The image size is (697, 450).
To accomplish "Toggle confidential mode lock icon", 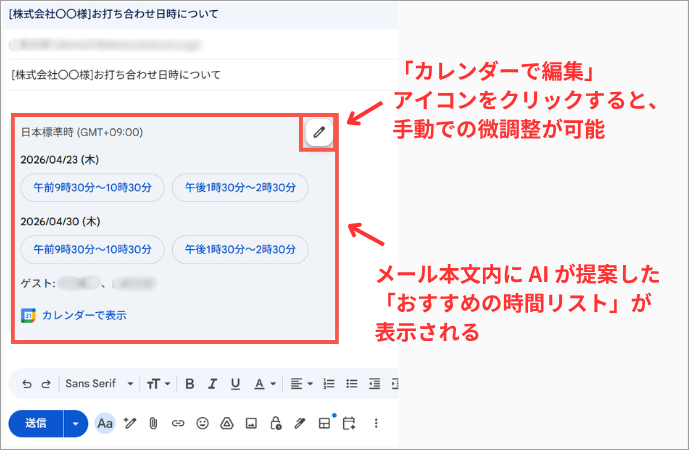I will [x=275, y=424].
